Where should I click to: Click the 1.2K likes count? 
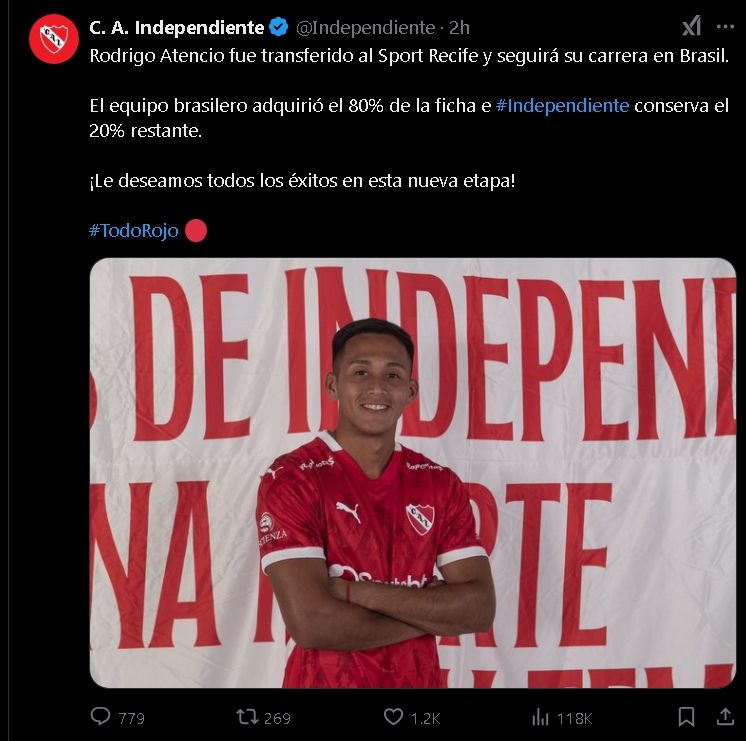click(425, 718)
